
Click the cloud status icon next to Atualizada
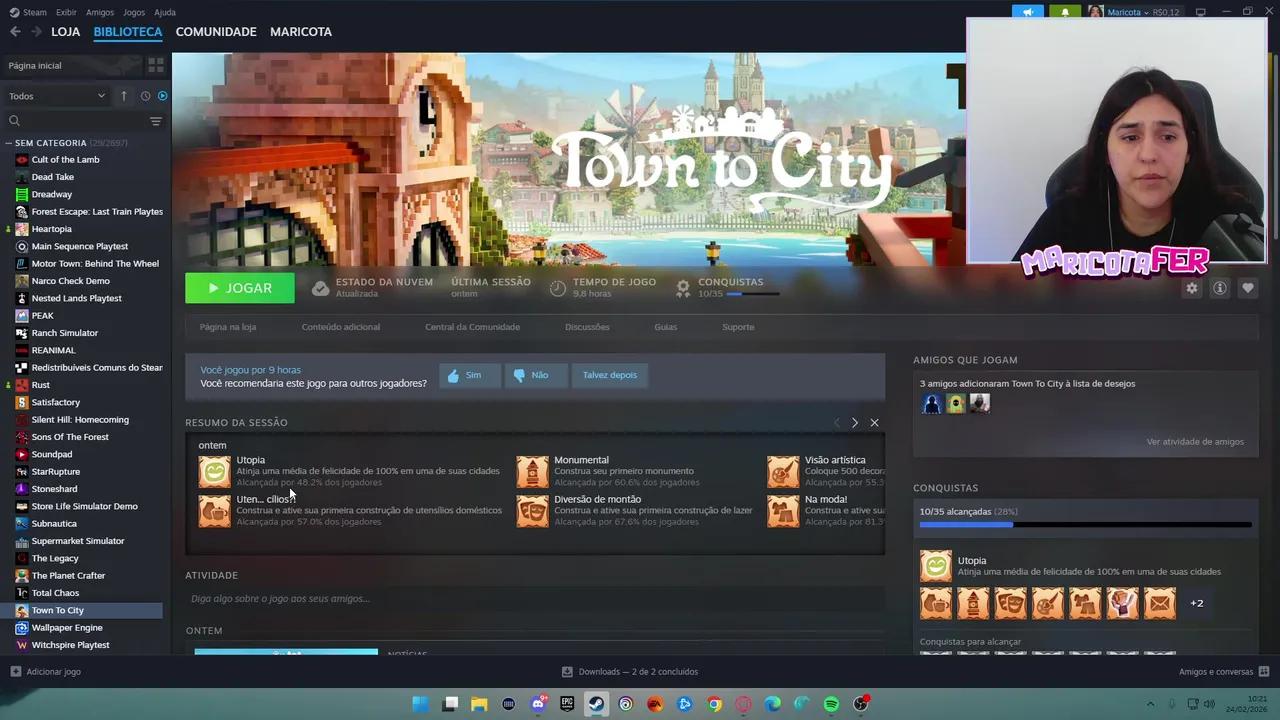tap(320, 287)
